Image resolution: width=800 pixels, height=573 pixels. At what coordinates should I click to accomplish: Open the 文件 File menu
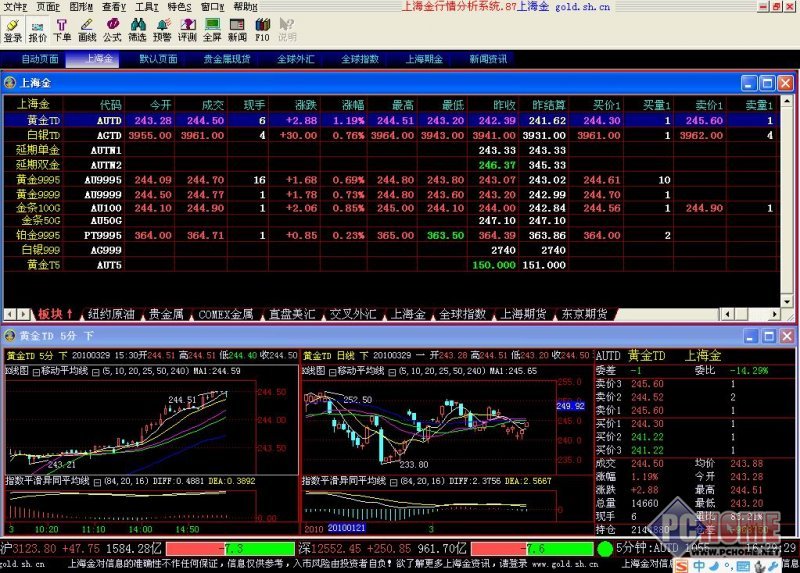click(15, 6)
